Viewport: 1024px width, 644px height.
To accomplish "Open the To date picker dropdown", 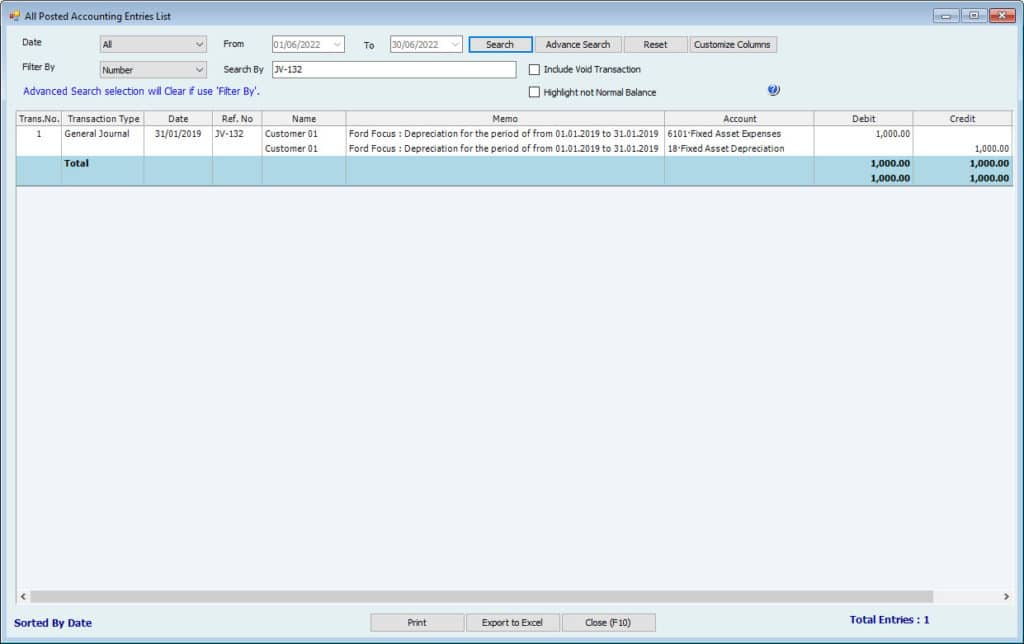I will coord(455,45).
